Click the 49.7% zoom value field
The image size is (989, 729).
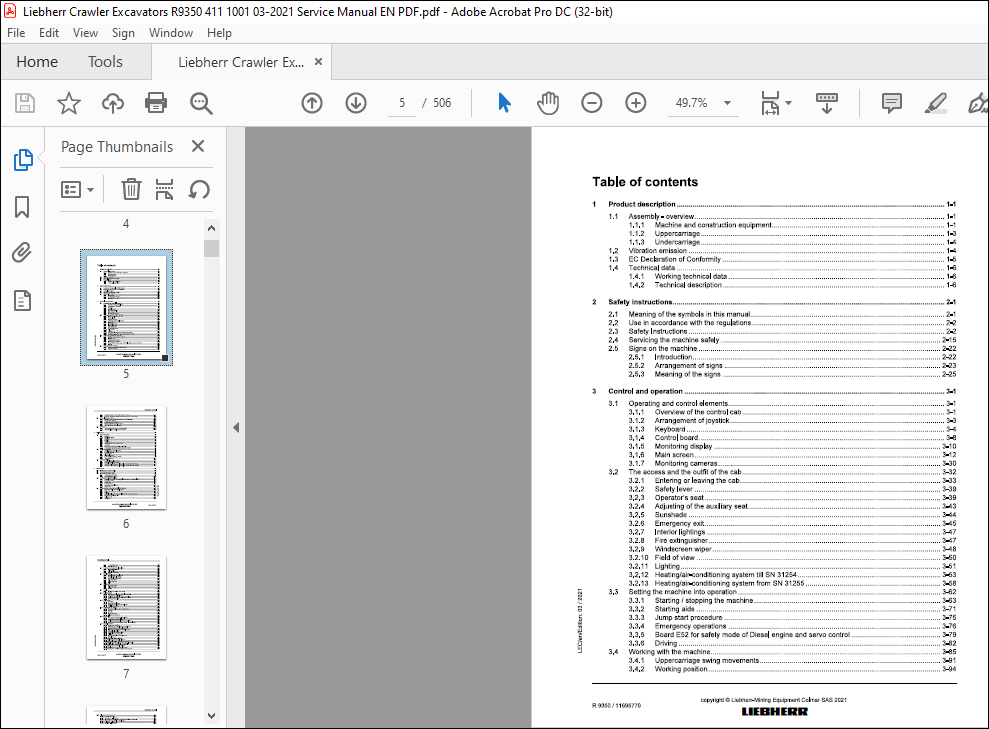(x=691, y=103)
